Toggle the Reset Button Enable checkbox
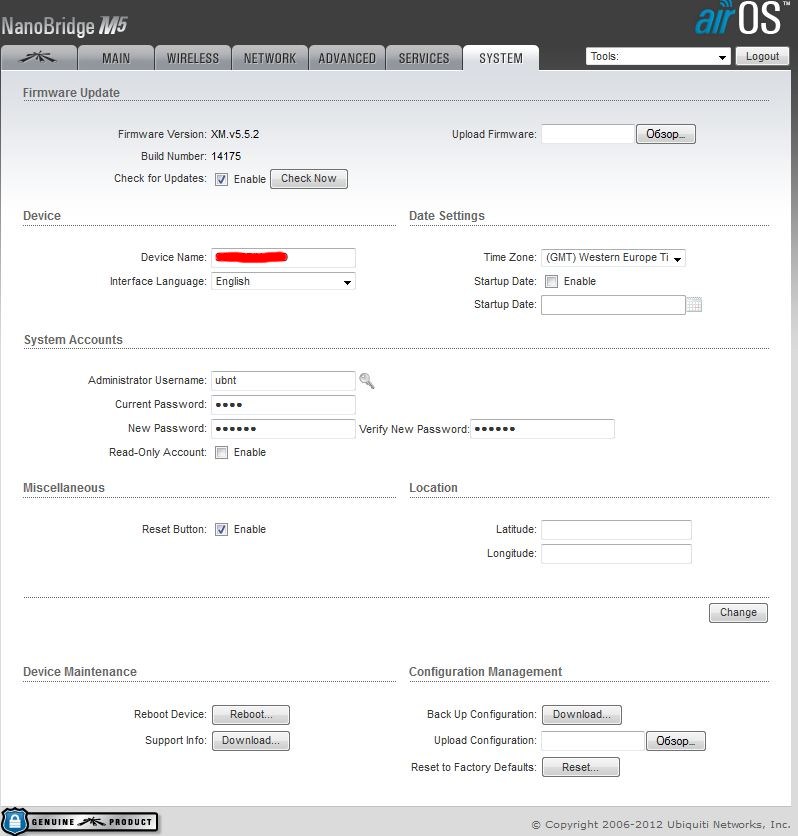This screenshot has height=836, width=798. pos(221,529)
